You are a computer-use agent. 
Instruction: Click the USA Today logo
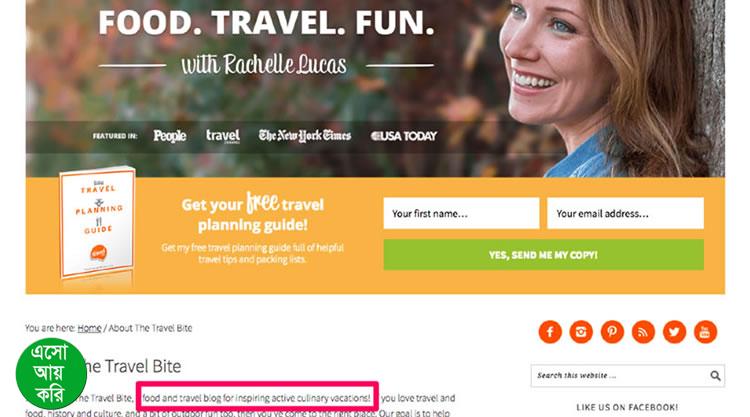tap(404, 136)
